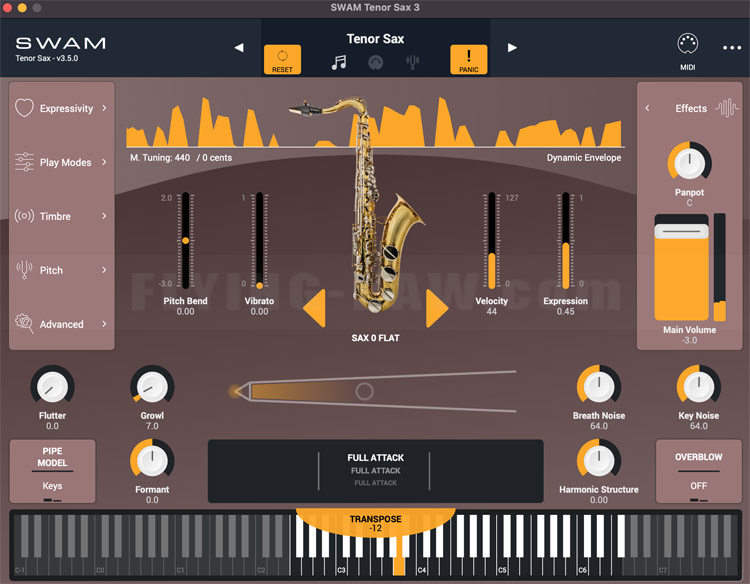Click the RESET button

coord(282,59)
